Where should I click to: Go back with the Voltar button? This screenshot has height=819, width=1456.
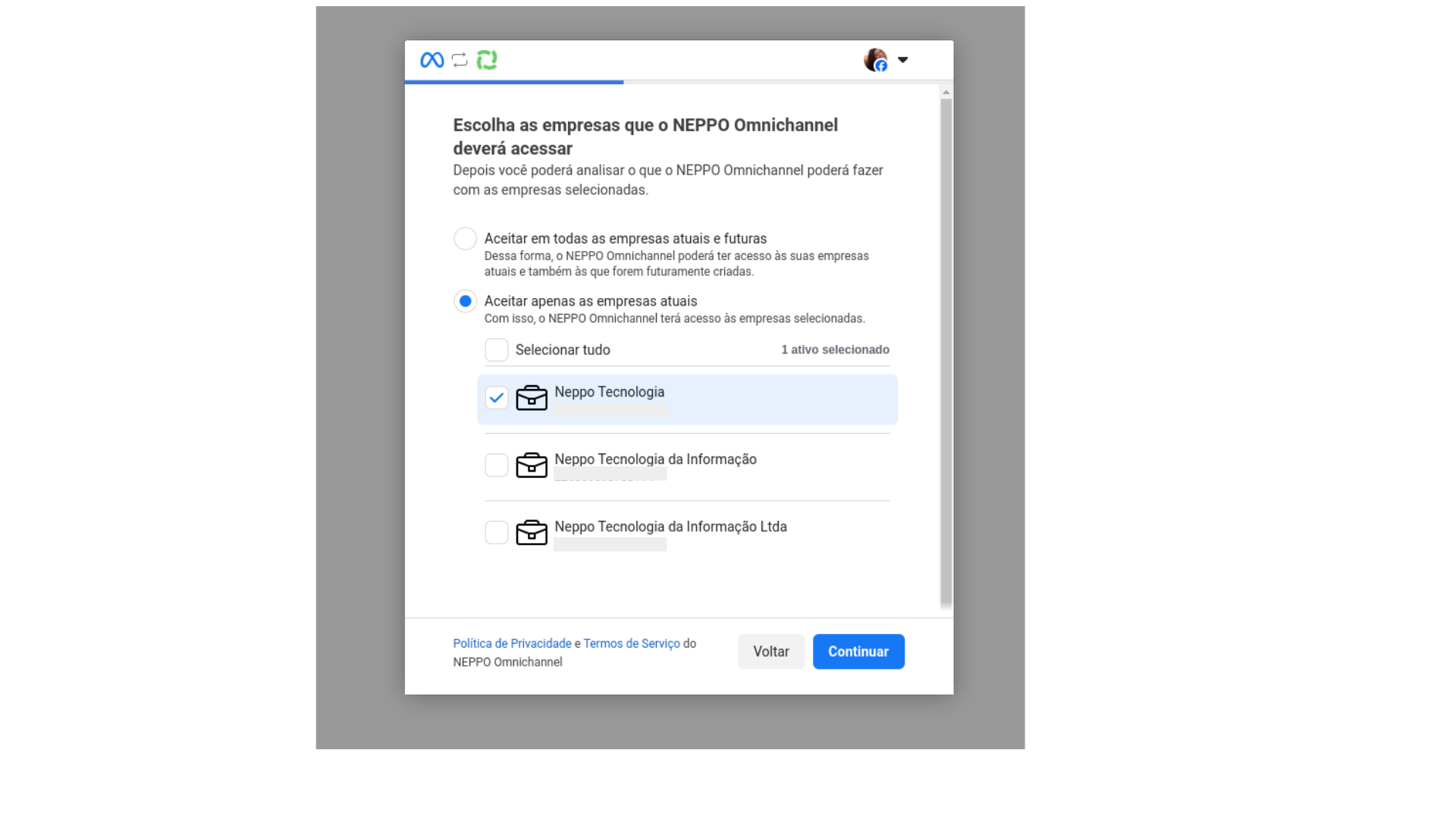click(771, 651)
